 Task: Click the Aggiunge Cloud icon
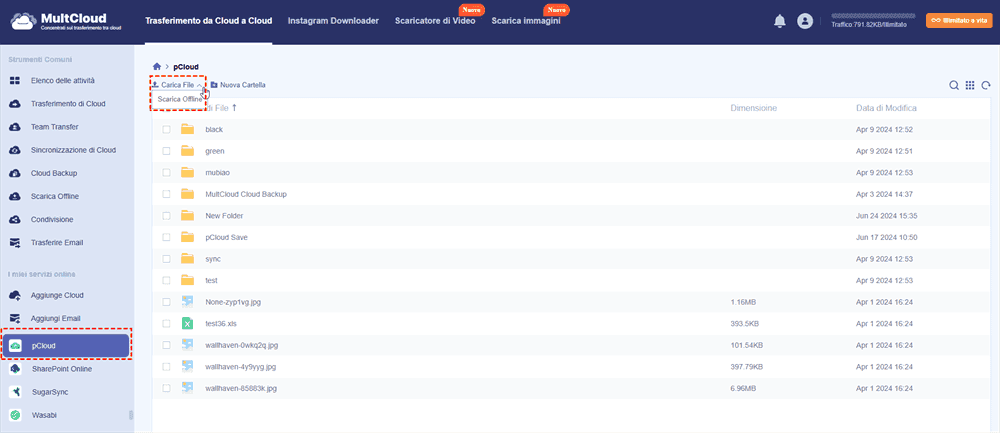15,295
